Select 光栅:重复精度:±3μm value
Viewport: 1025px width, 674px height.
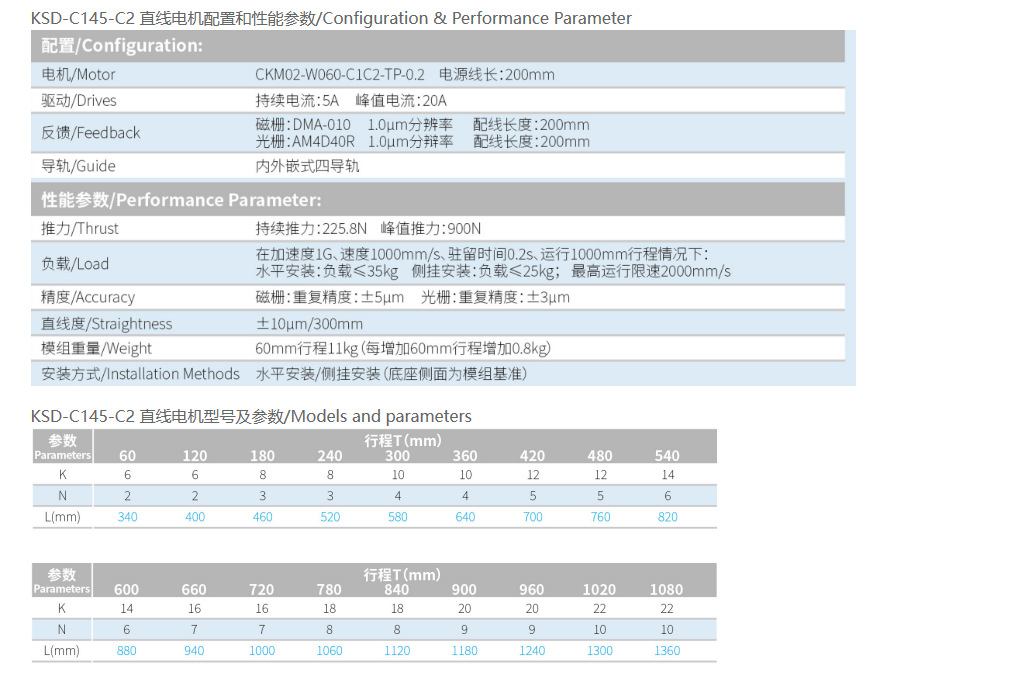point(496,297)
